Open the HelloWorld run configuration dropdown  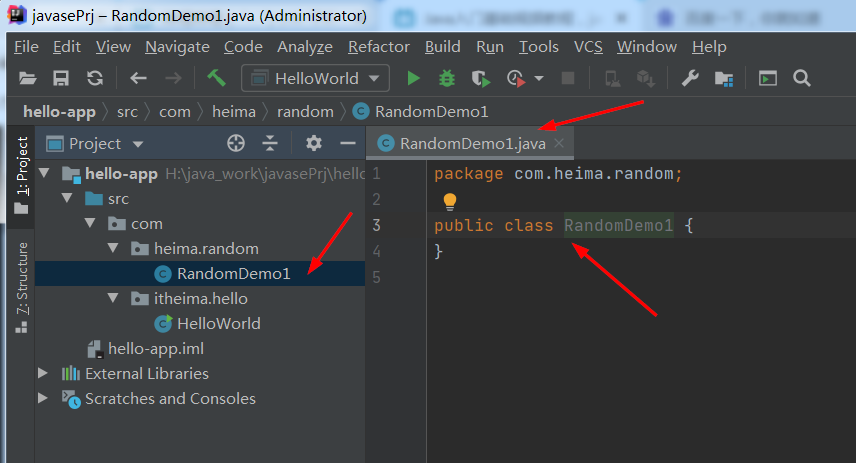coord(316,78)
